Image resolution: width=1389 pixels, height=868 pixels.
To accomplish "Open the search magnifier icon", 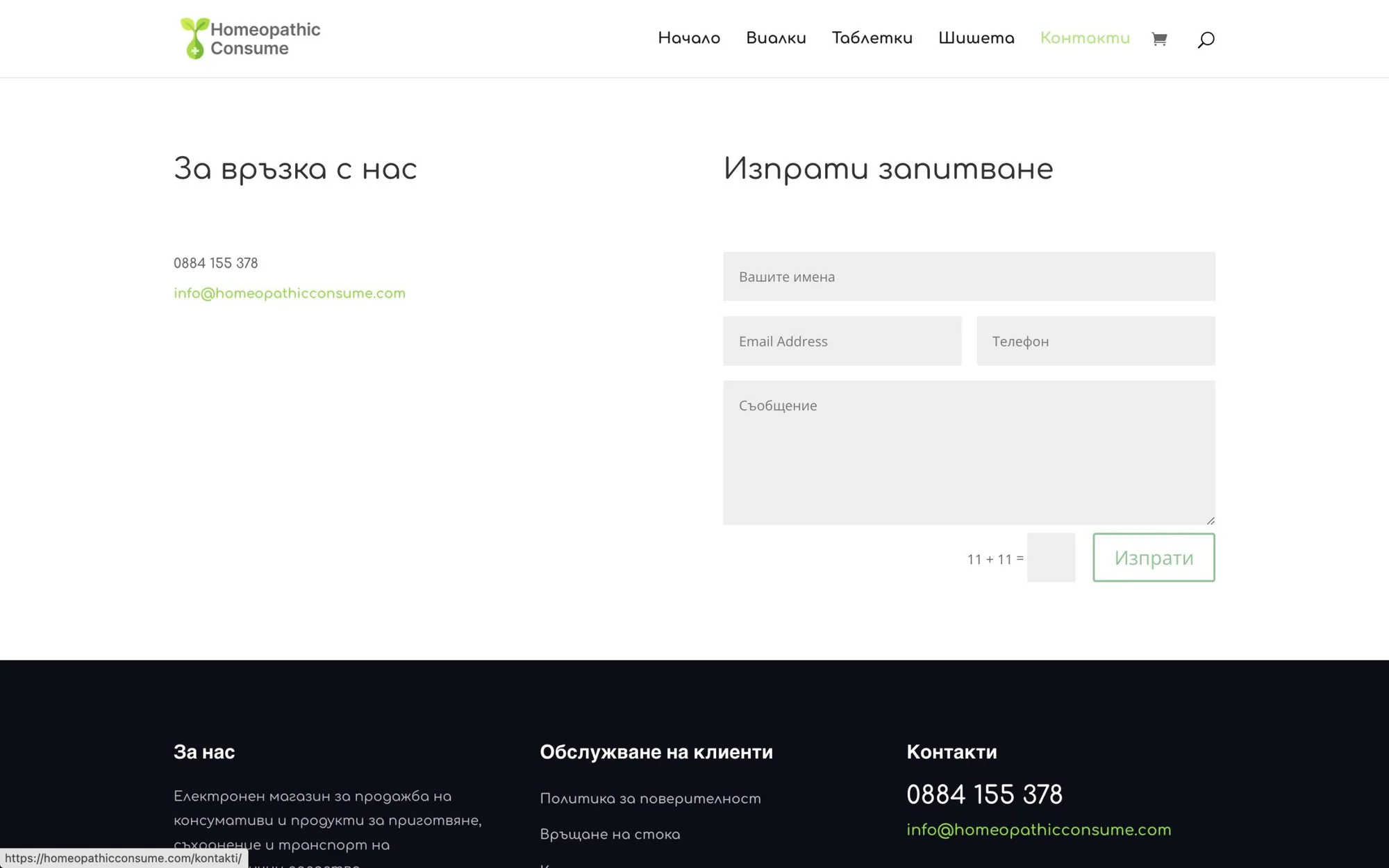I will (1206, 40).
